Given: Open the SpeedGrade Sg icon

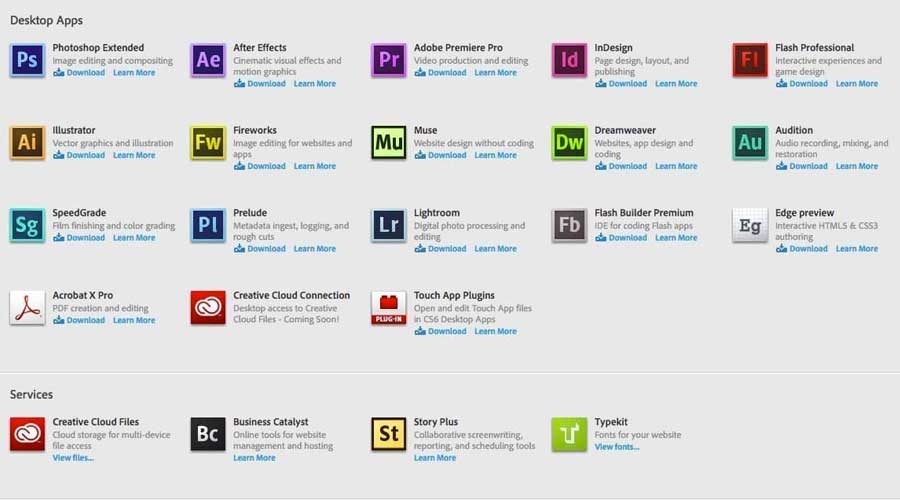Looking at the screenshot, I should (27, 225).
